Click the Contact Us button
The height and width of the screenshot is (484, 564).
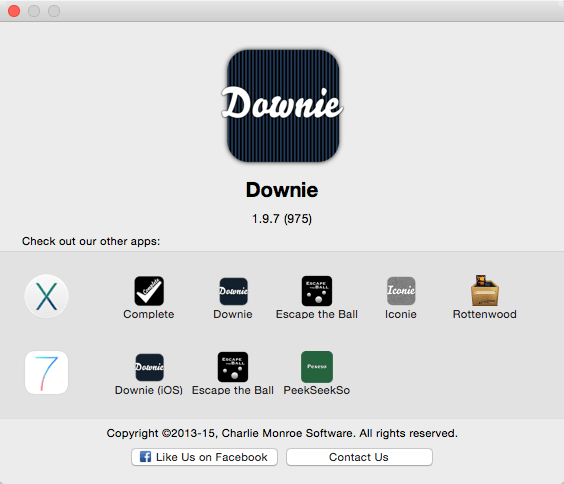(x=359, y=457)
